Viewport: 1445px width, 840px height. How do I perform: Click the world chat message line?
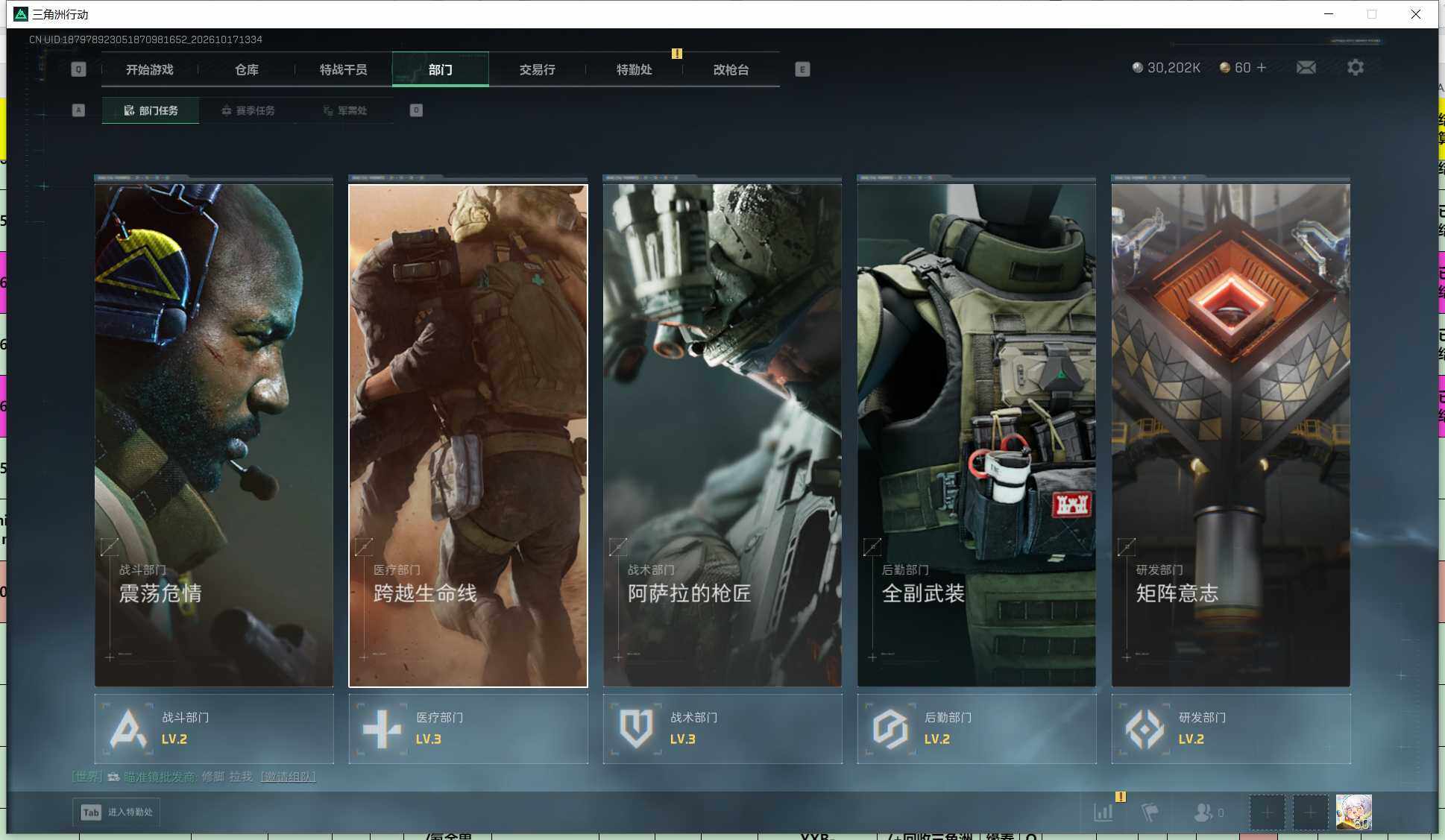[194, 777]
